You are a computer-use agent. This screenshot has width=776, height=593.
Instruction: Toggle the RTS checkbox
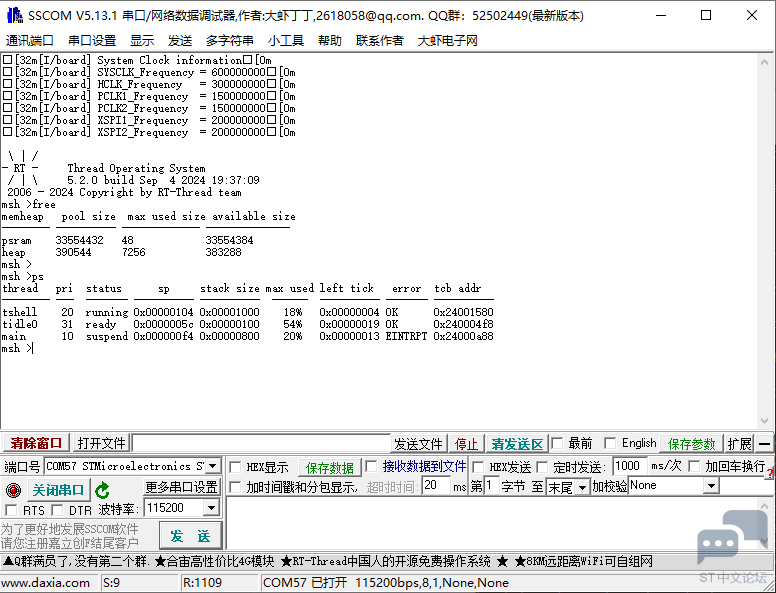point(11,510)
